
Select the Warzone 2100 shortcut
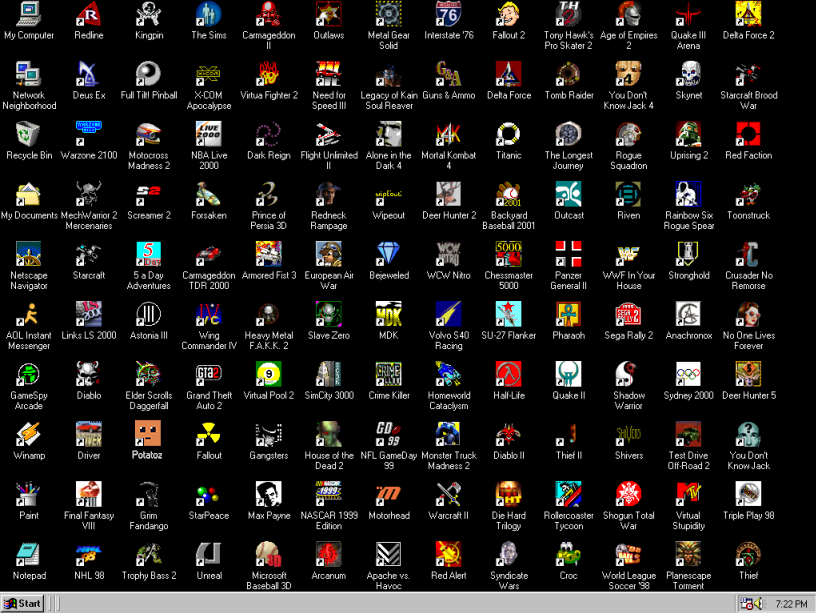[x=89, y=134]
